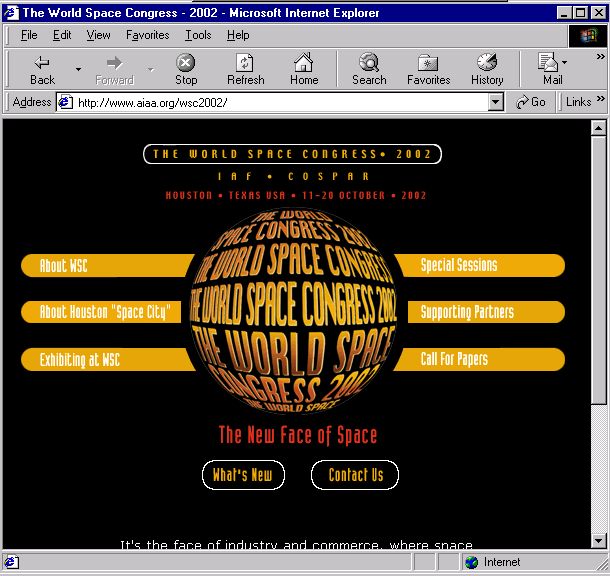Expand the Mail button dropdown arrow
The image size is (610, 576).
click(564, 62)
